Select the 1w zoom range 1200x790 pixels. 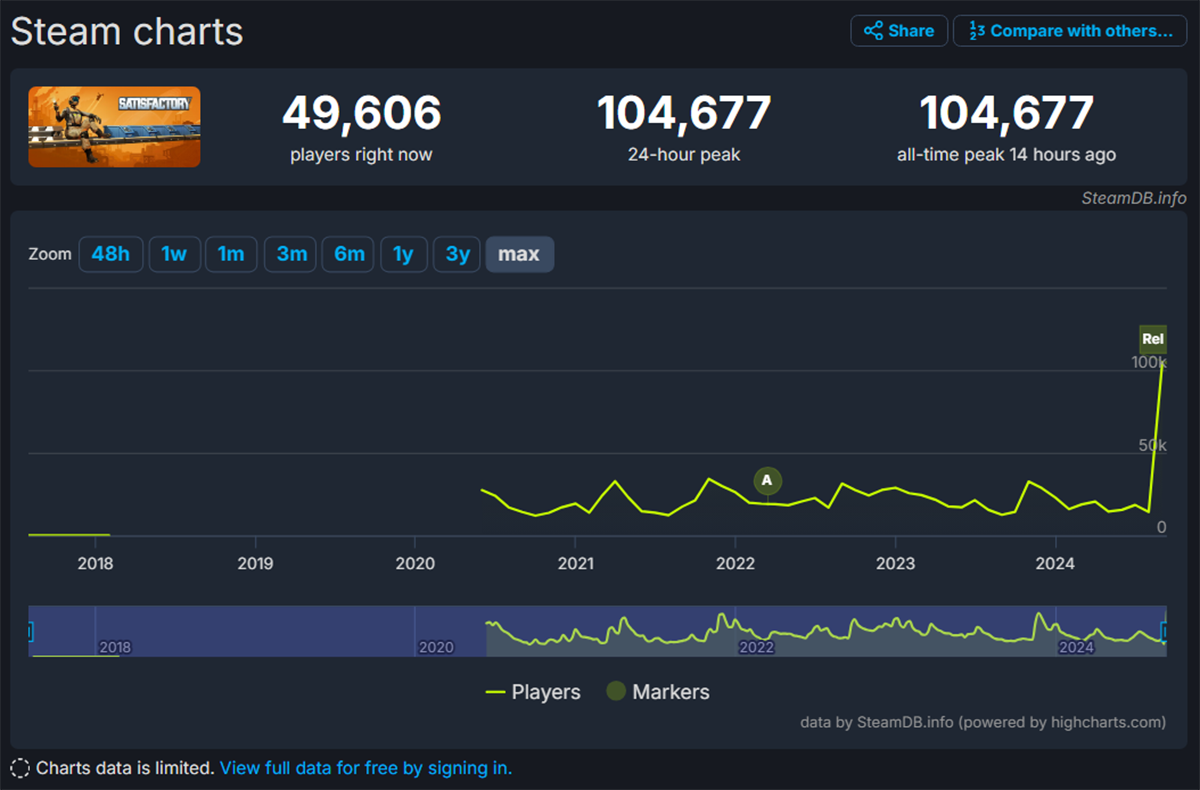pyautogui.click(x=174, y=254)
